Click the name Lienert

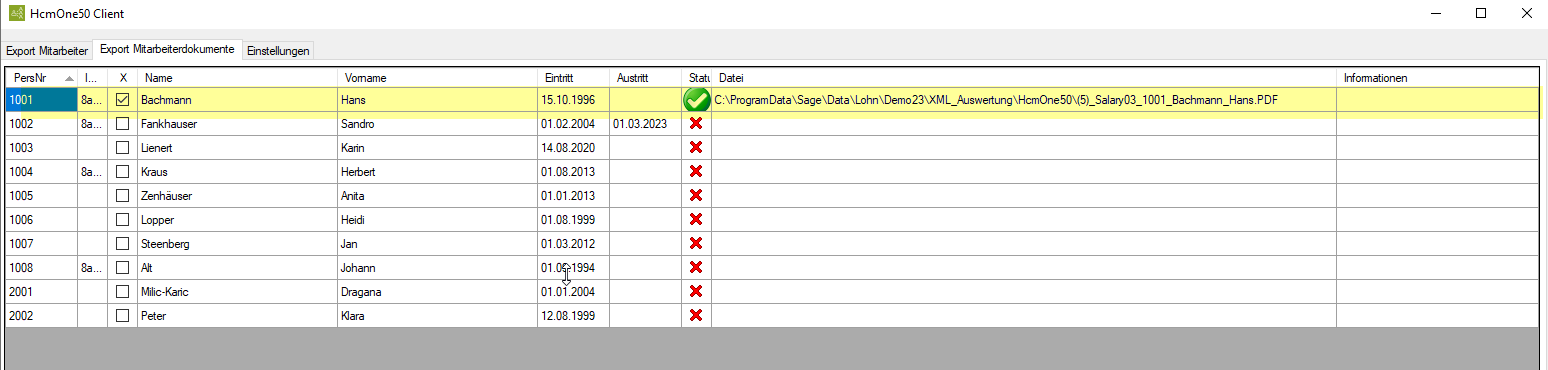coord(158,148)
